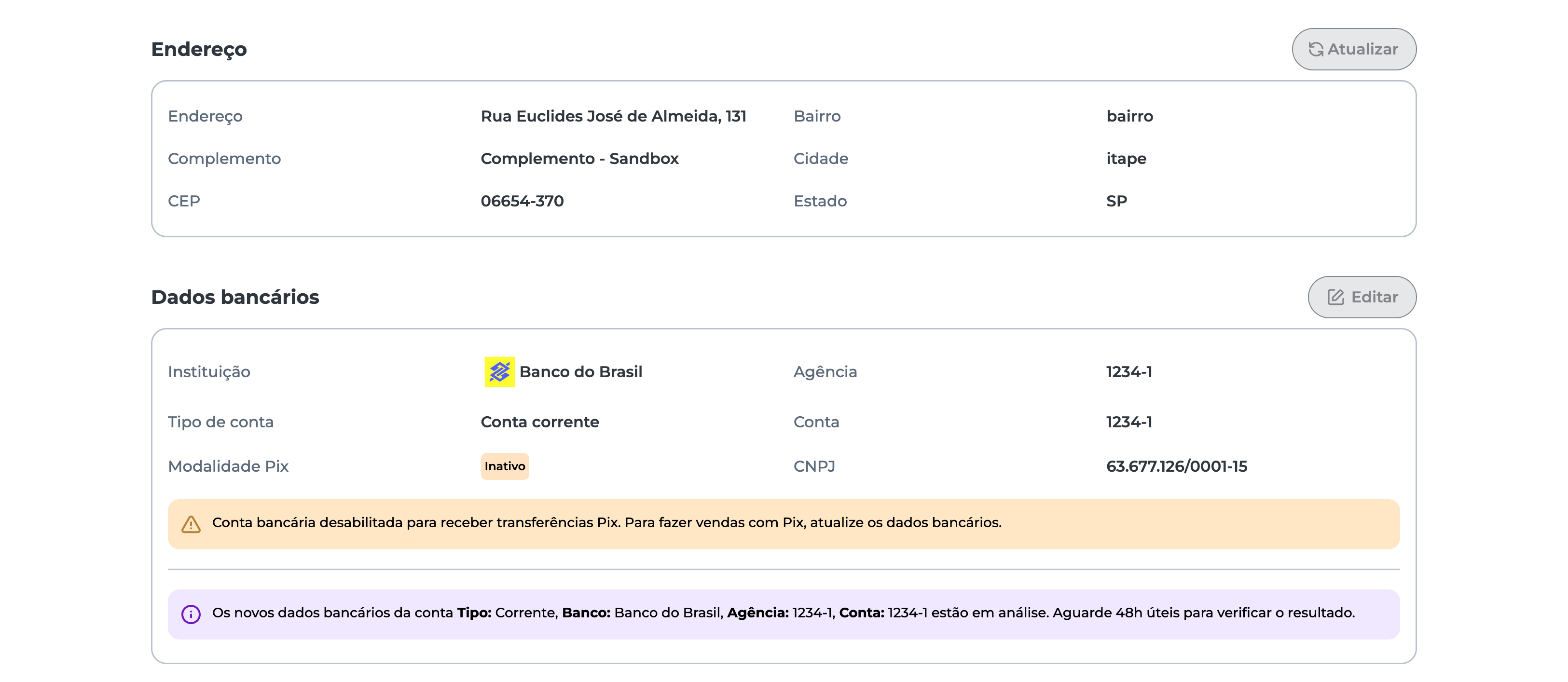Click the Inativo Pix status badge
The width and height of the screenshot is (1568, 682).
coord(505,466)
